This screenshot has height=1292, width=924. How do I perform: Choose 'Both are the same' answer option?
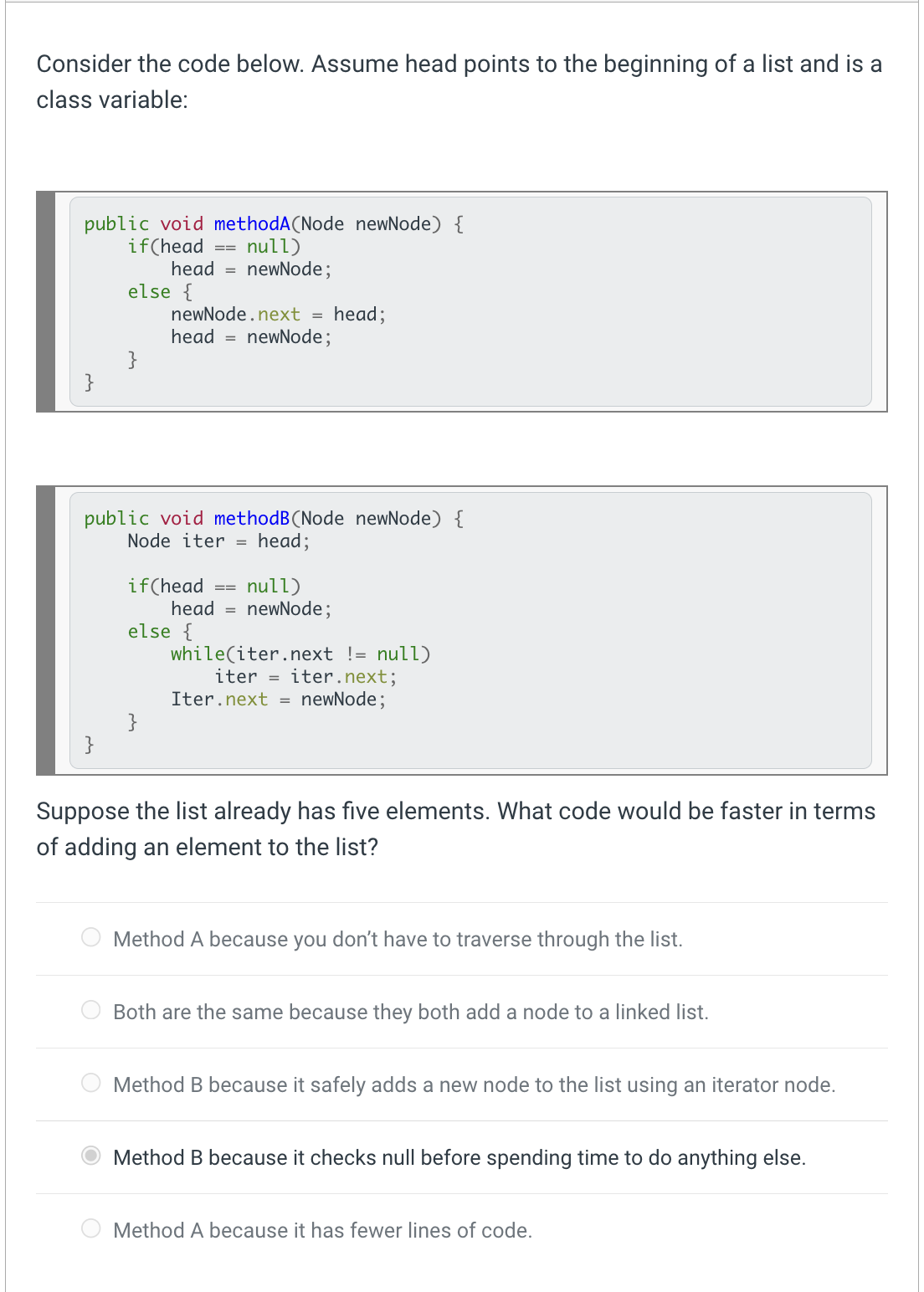tap(92, 1011)
